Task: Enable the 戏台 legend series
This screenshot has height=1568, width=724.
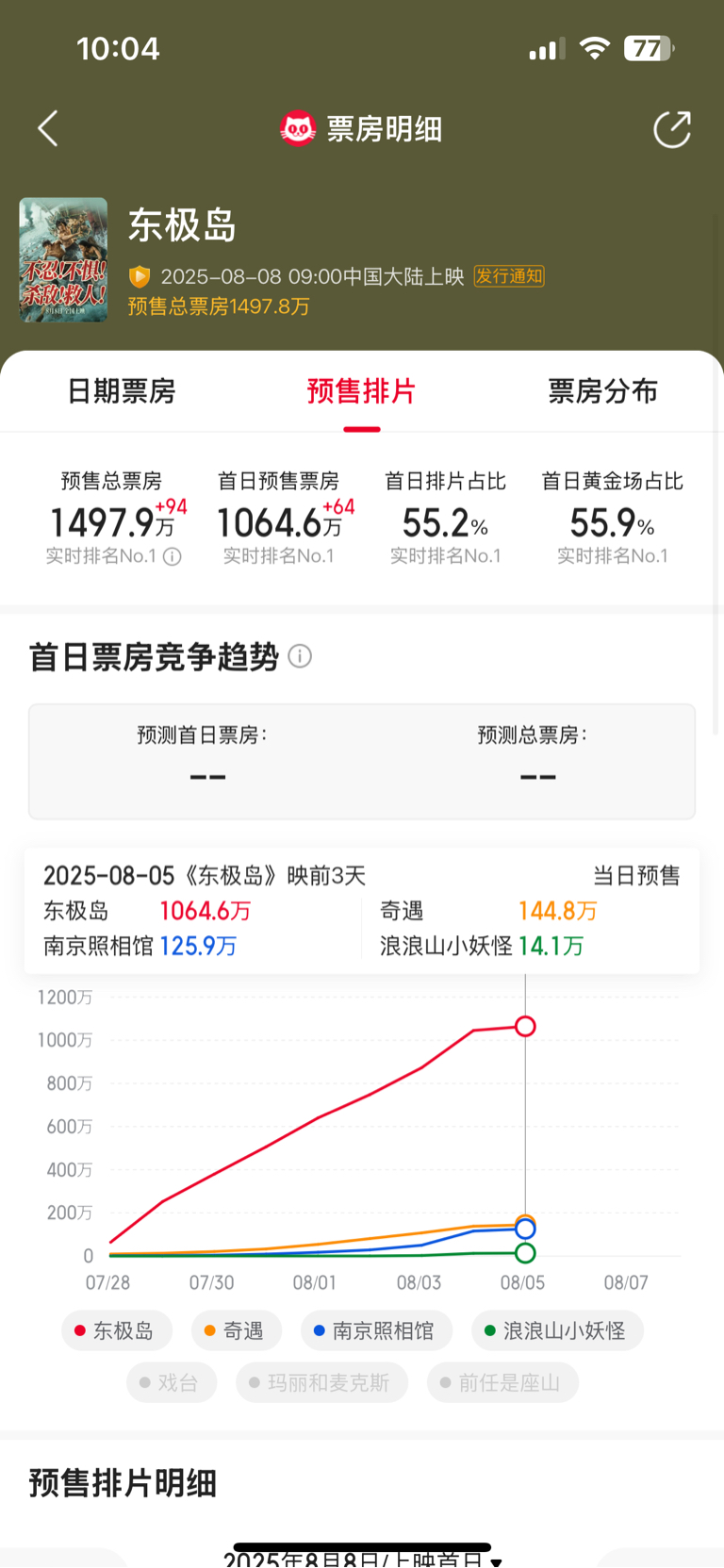Action: coord(172,1383)
